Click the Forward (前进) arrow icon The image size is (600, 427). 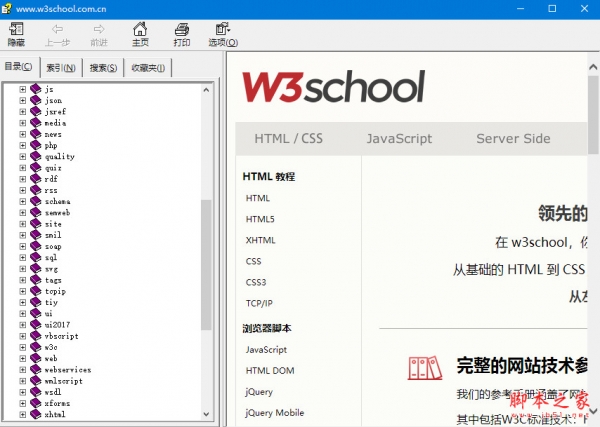click(x=99, y=29)
